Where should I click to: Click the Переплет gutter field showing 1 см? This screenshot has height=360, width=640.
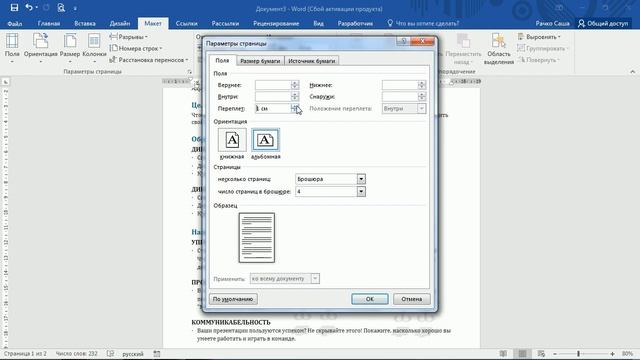pos(273,108)
